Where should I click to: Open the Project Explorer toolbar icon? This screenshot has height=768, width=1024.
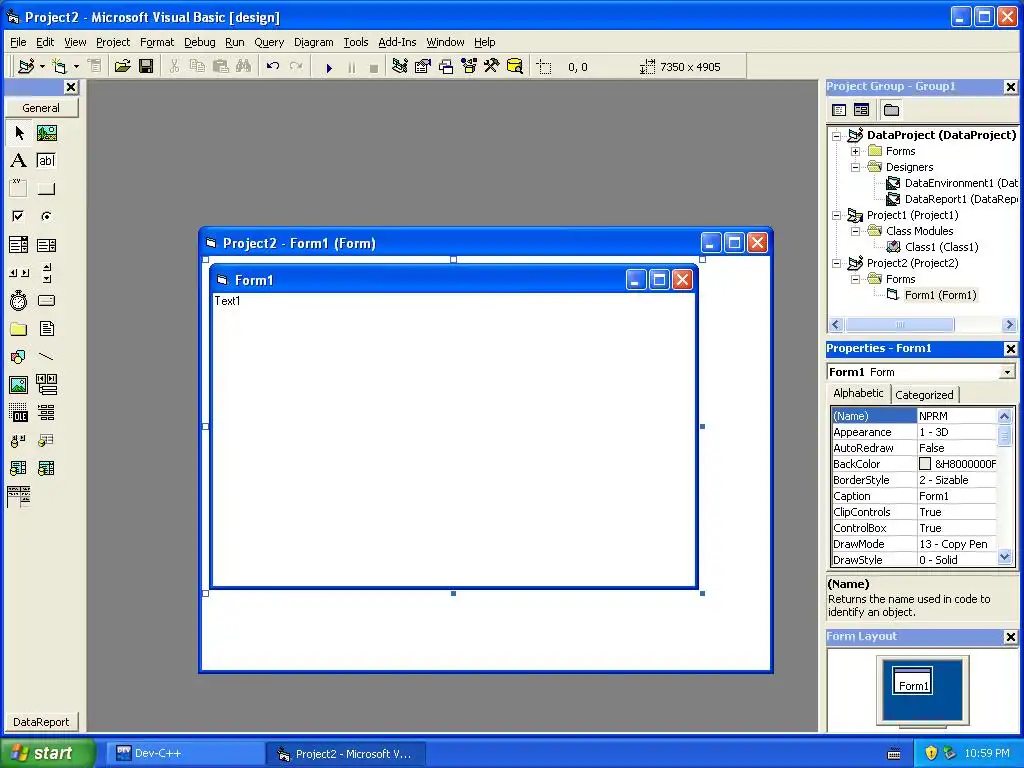click(x=400, y=67)
